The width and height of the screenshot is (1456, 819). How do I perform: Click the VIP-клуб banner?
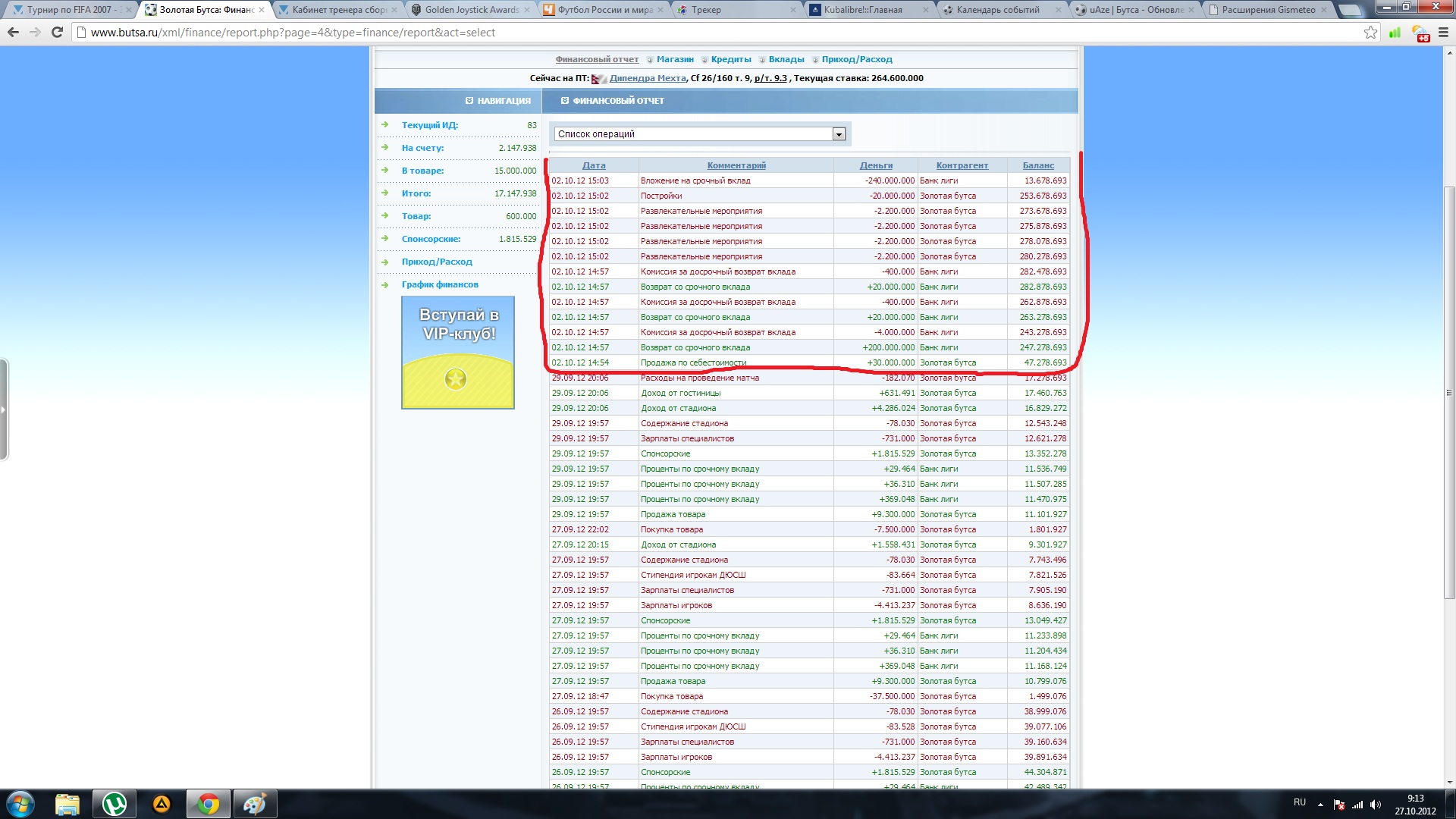point(458,353)
